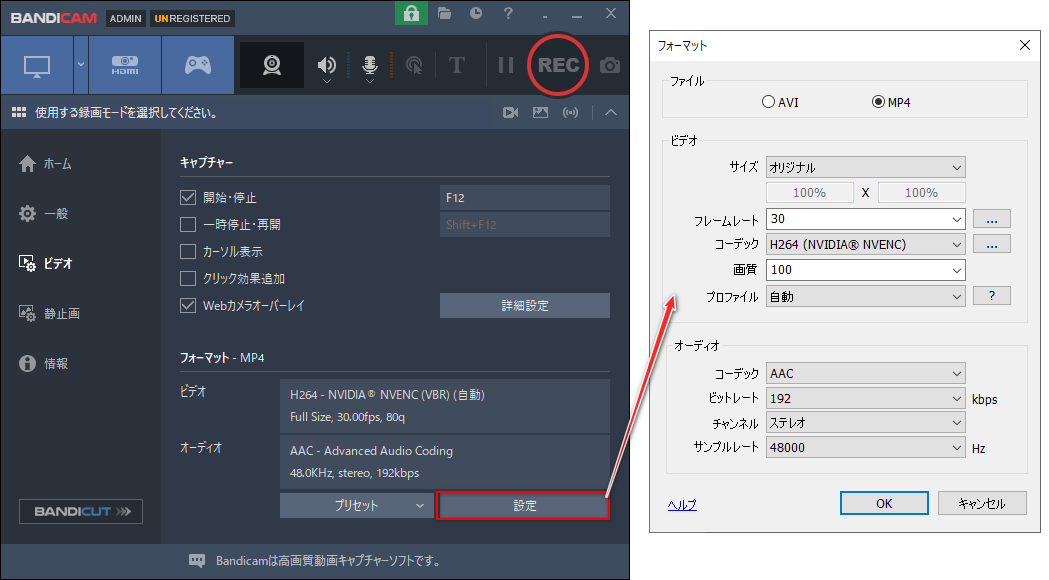Viewport: 1049px width, 580px height.
Task: Open the プリセット dropdown button
Action: click(x=357, y=506)
